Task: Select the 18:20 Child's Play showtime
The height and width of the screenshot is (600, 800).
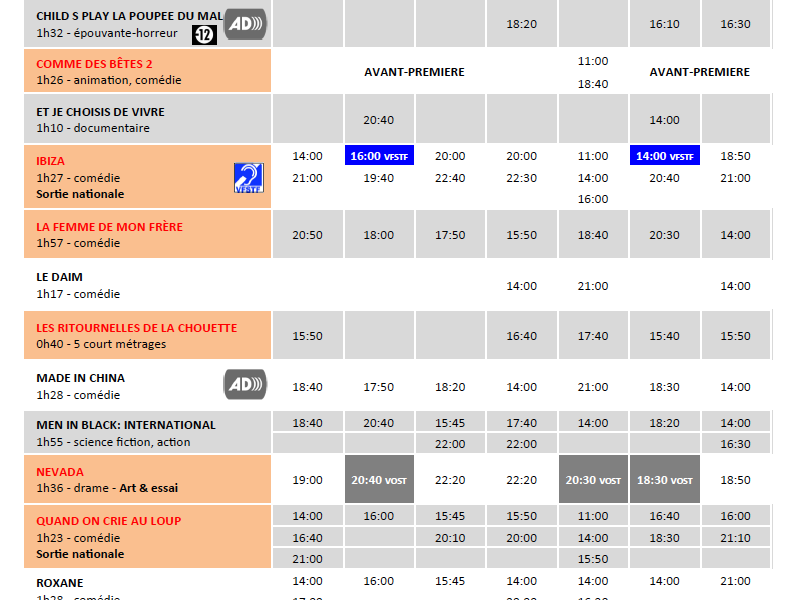Action: click(x=521, y=24)
